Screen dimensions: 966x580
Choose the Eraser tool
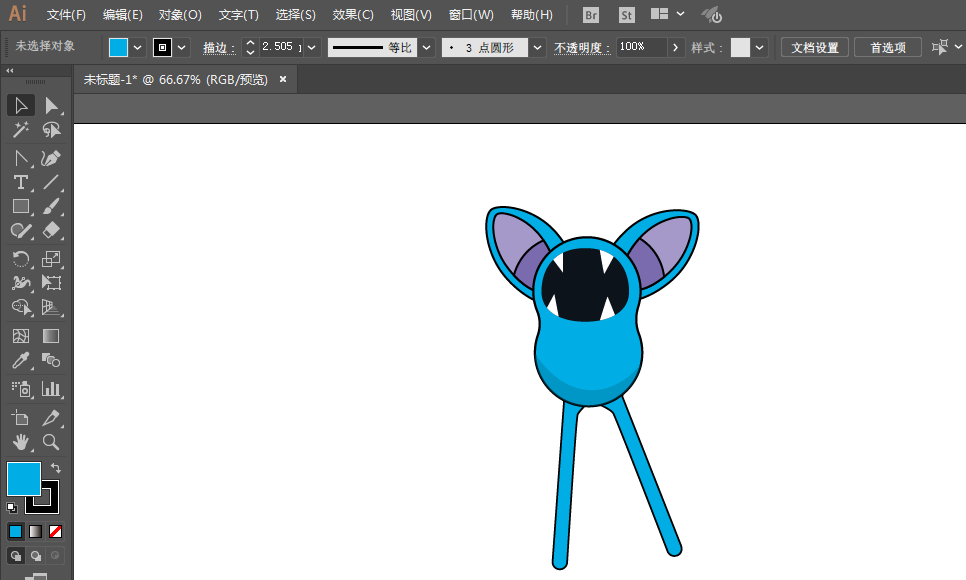tap(51, 230)
